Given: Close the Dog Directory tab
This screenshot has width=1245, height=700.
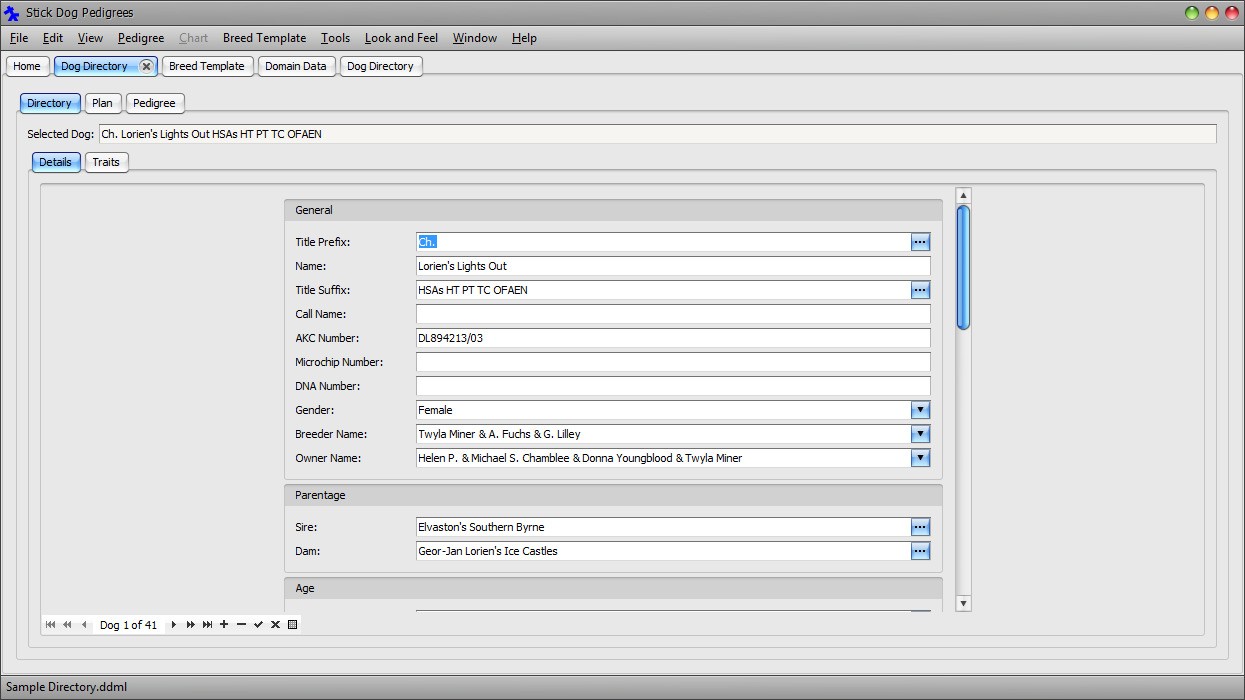Looking at the screenshot, I should [x=146, y=65].
